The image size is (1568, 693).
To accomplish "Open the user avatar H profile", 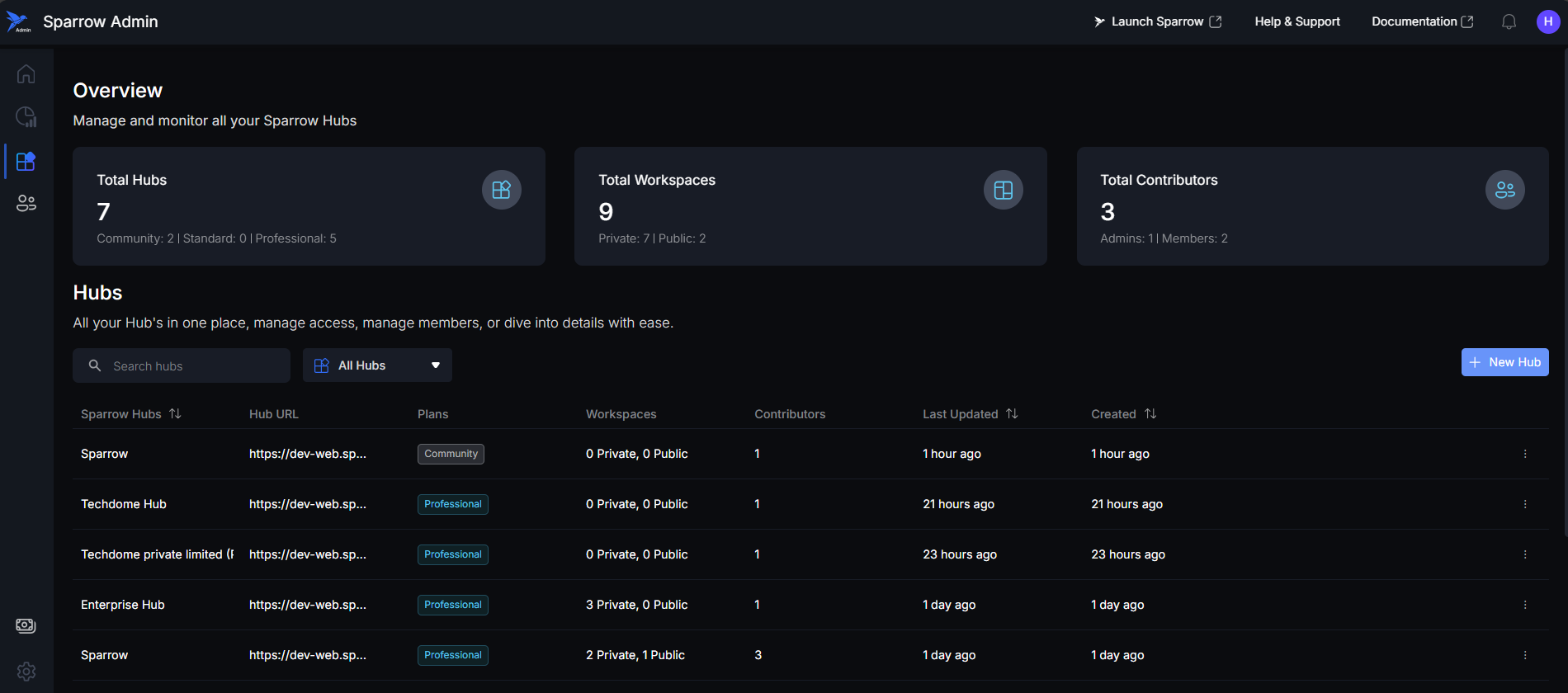I will (x=1547, y=22).
